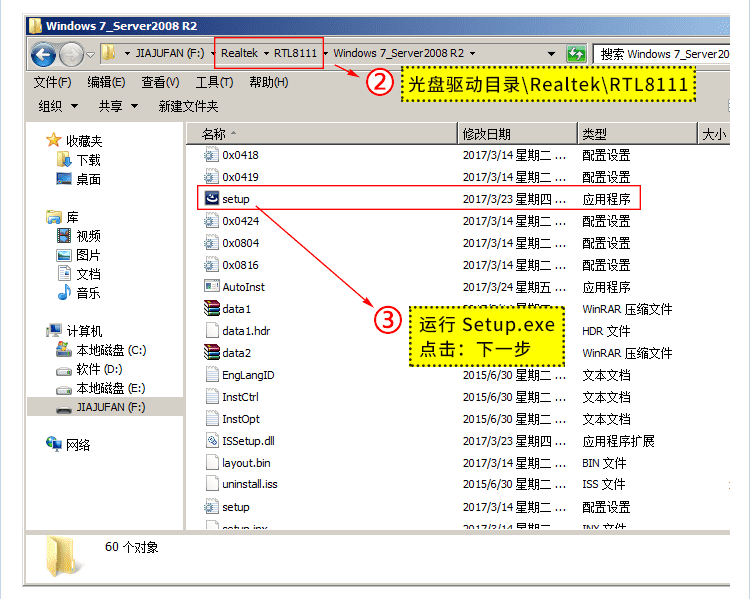Select the ISSetup.dll file icon

point(211,440)
